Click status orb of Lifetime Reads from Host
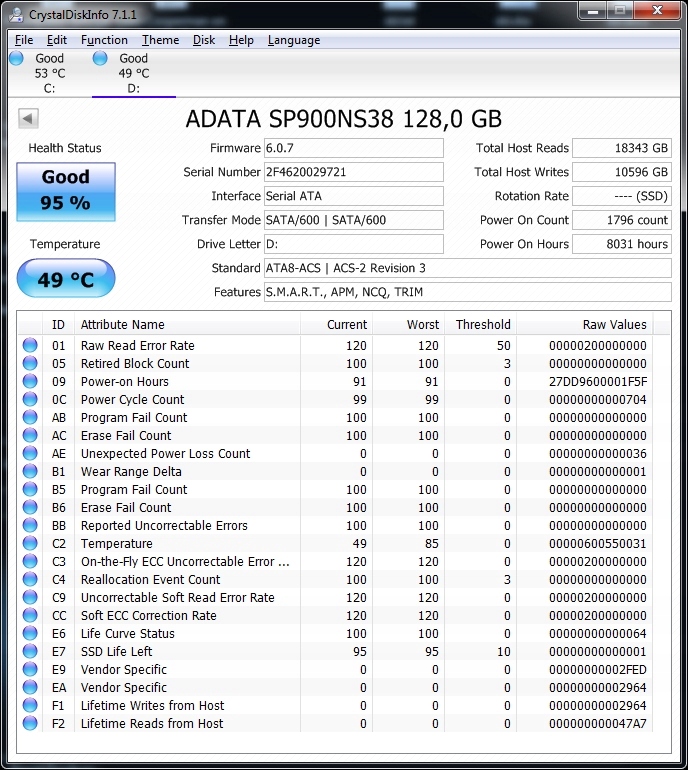 (x=30, y=723)
